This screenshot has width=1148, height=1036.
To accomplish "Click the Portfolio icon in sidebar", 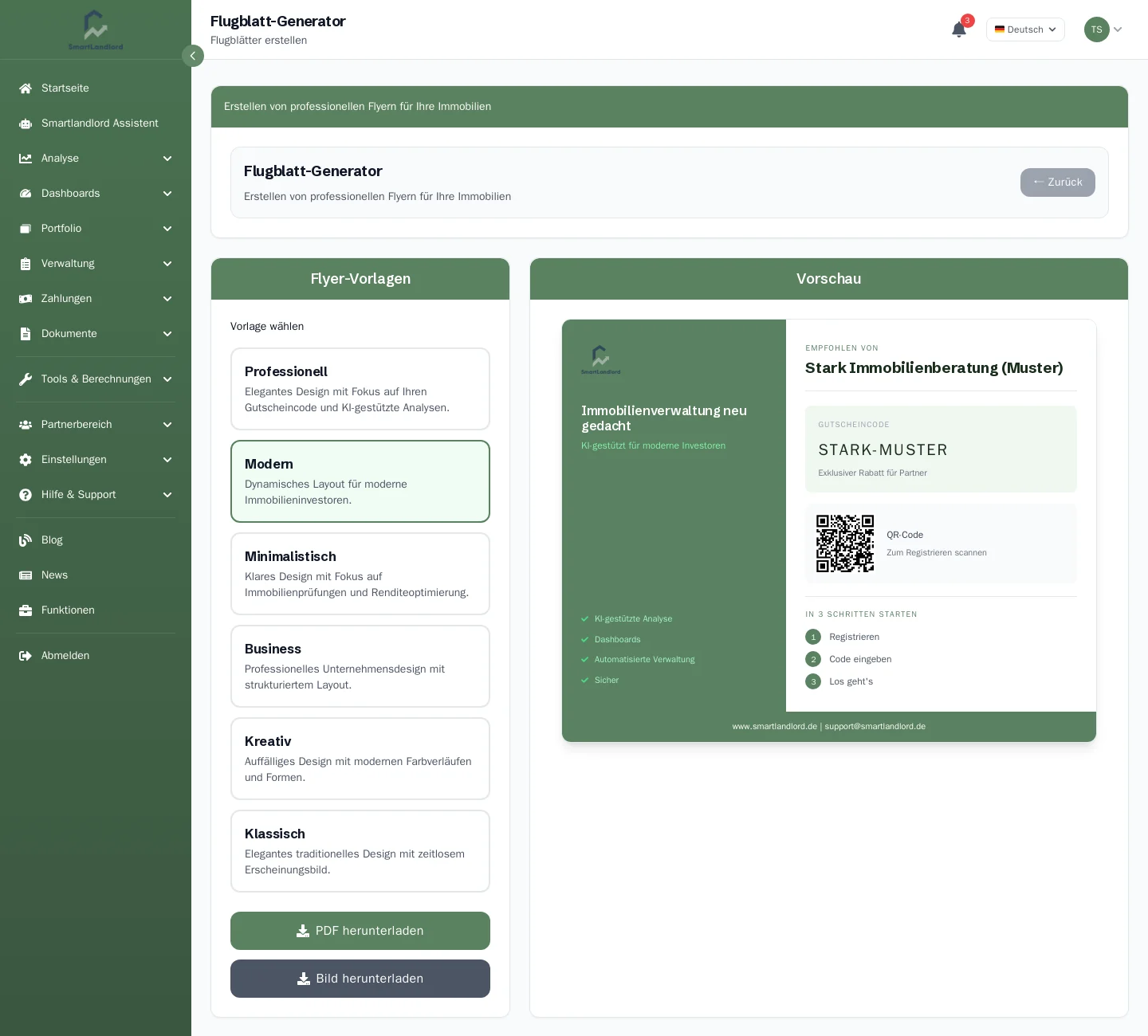I will pos(26,229).
